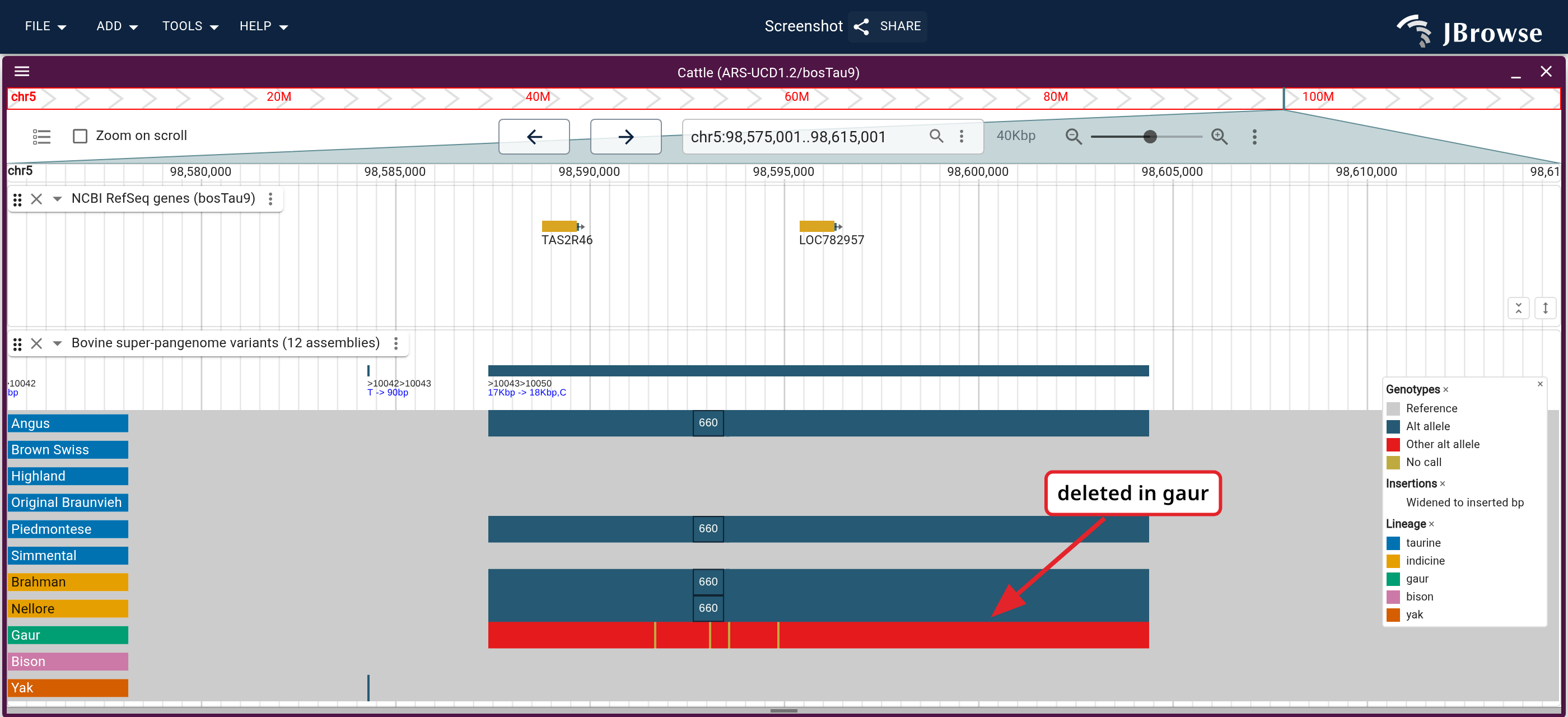This screenshot has width=1568, height=717.
Task: Click the No call color swatch
Action: point(1393,463)
